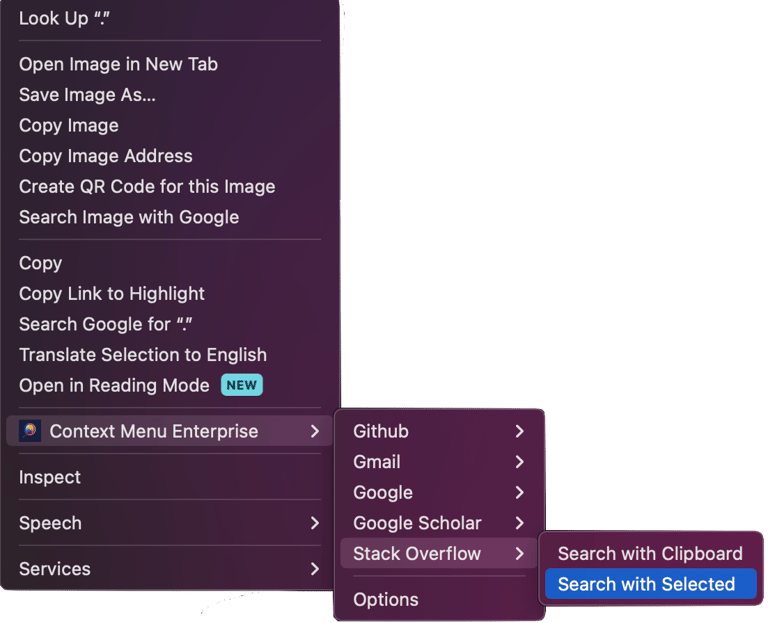Expand the Github chevron
Viewport: 768px width, 623px height.
[520, 431]
